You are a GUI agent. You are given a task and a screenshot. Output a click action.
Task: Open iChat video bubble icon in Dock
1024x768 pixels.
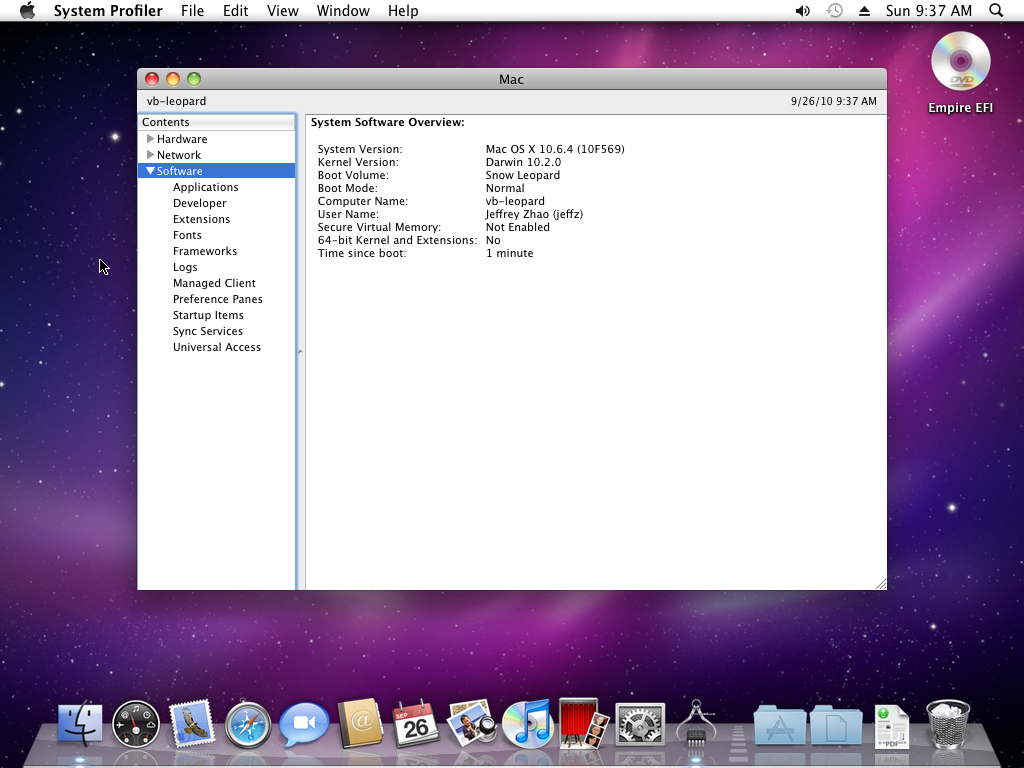pos(304,724)
